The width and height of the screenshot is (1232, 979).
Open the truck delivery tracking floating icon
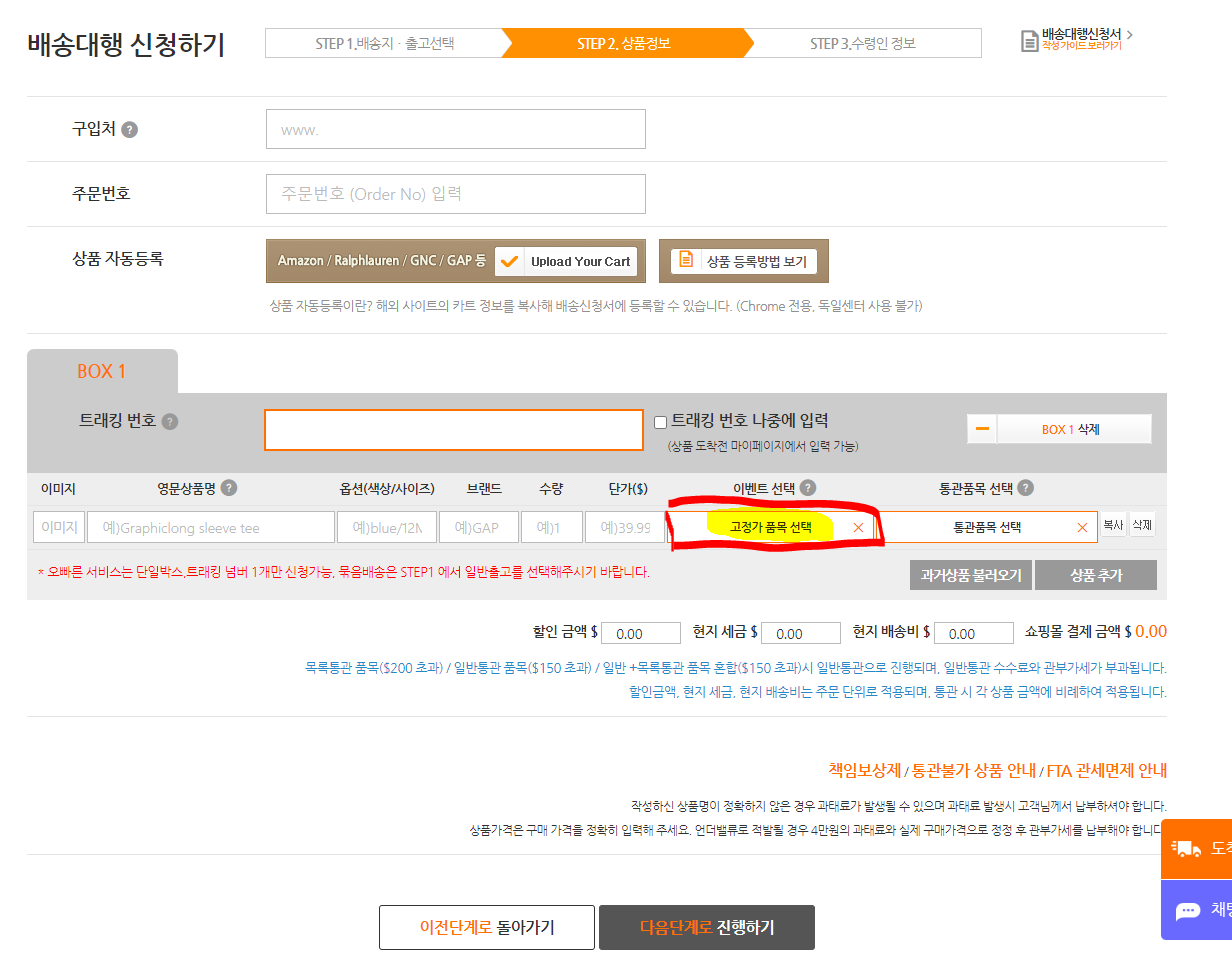1191,849
